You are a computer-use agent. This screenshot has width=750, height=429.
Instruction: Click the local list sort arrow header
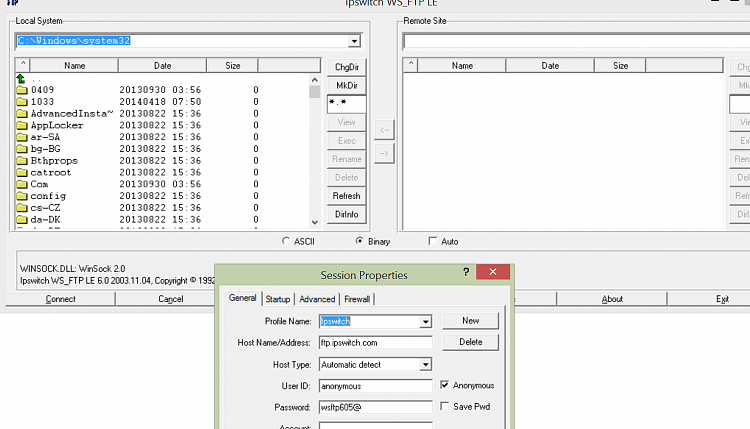pyautogui.click(x=23, y=65)
